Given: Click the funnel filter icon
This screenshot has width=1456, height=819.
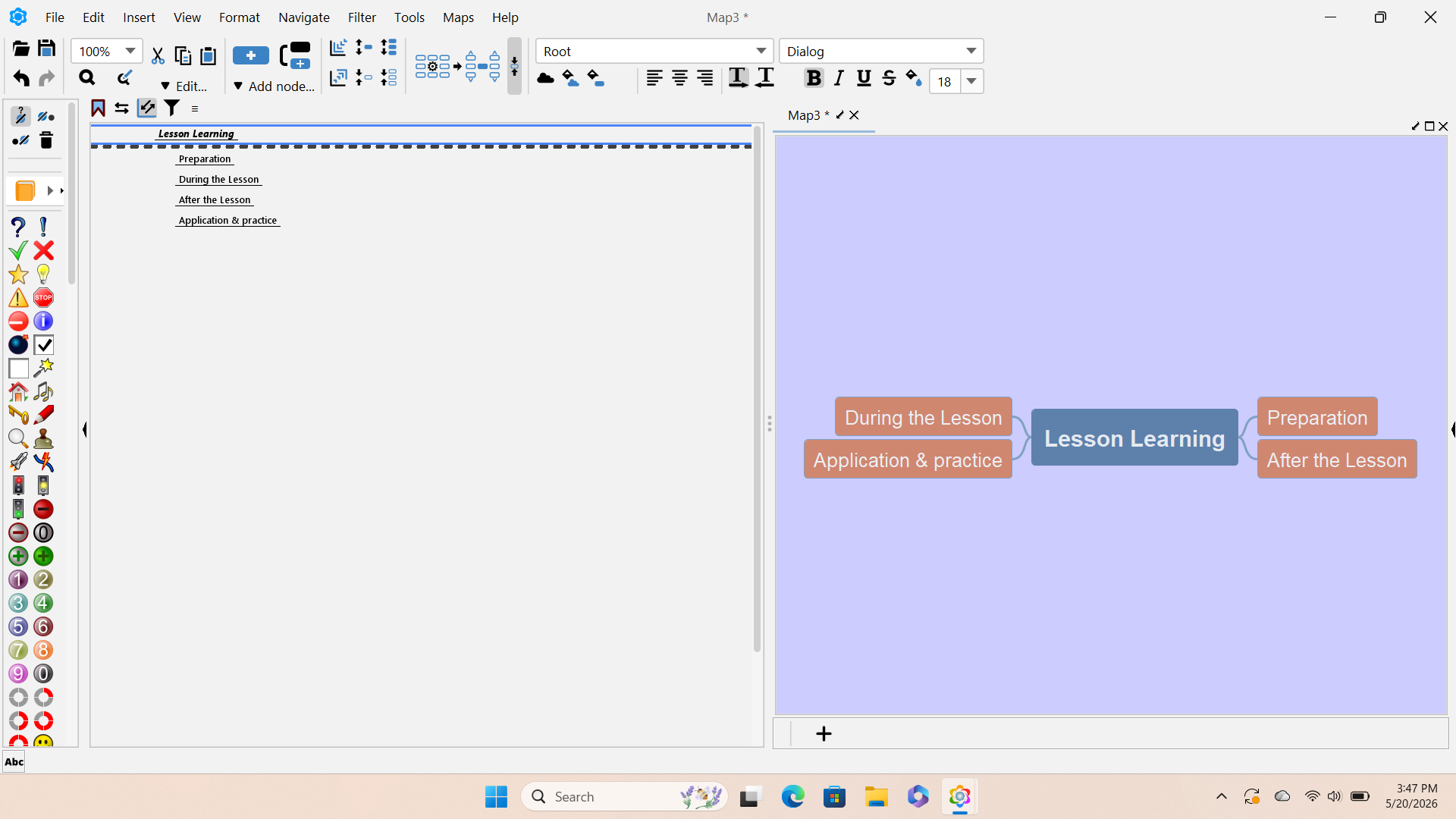Looking at the screenshot, I should pos(172,108).
